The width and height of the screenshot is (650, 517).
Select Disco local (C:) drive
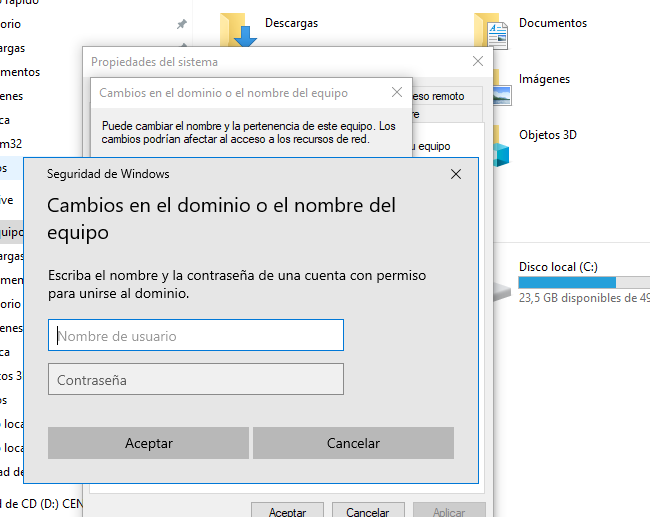tap(558, 267)
